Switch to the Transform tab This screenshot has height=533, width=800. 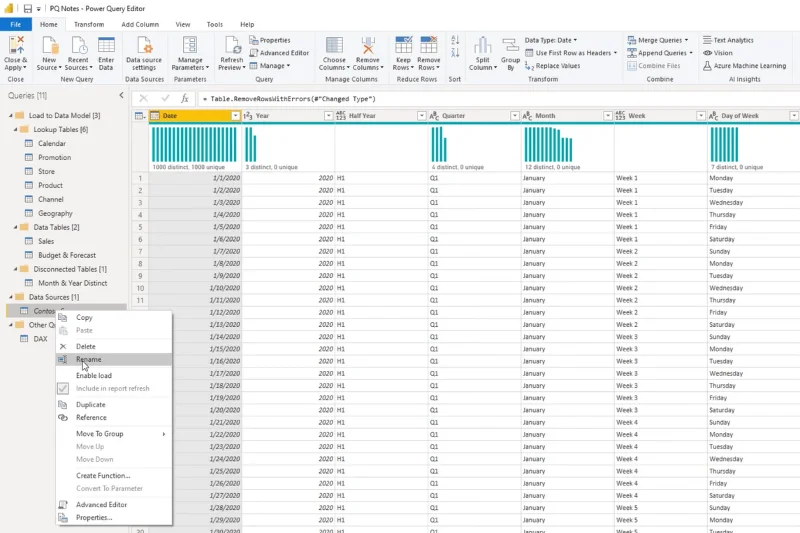[89, 24]
